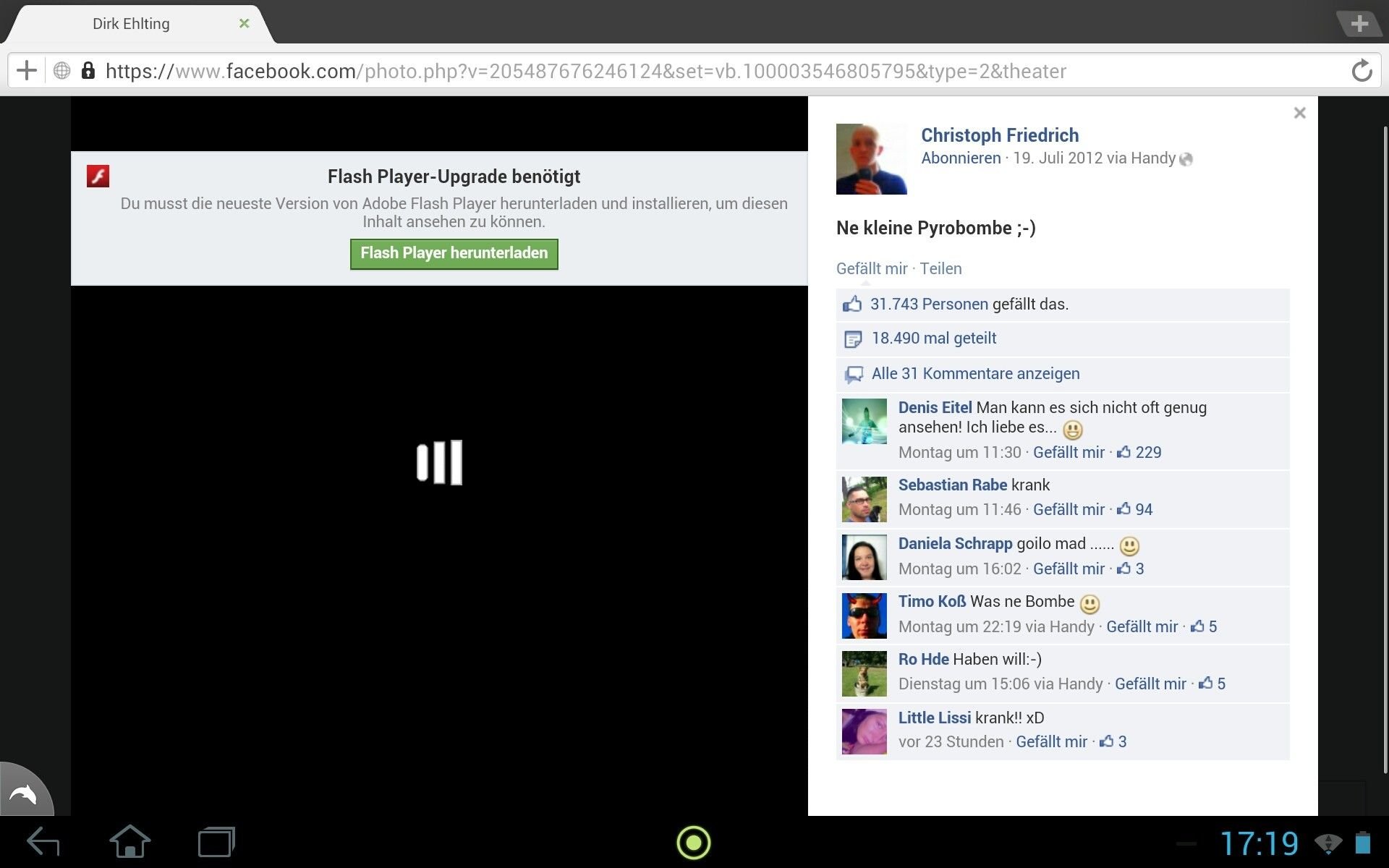Click Teilen to share the video
The height and width of the screenshot is (868, 1389).
[x=940, y=268]
